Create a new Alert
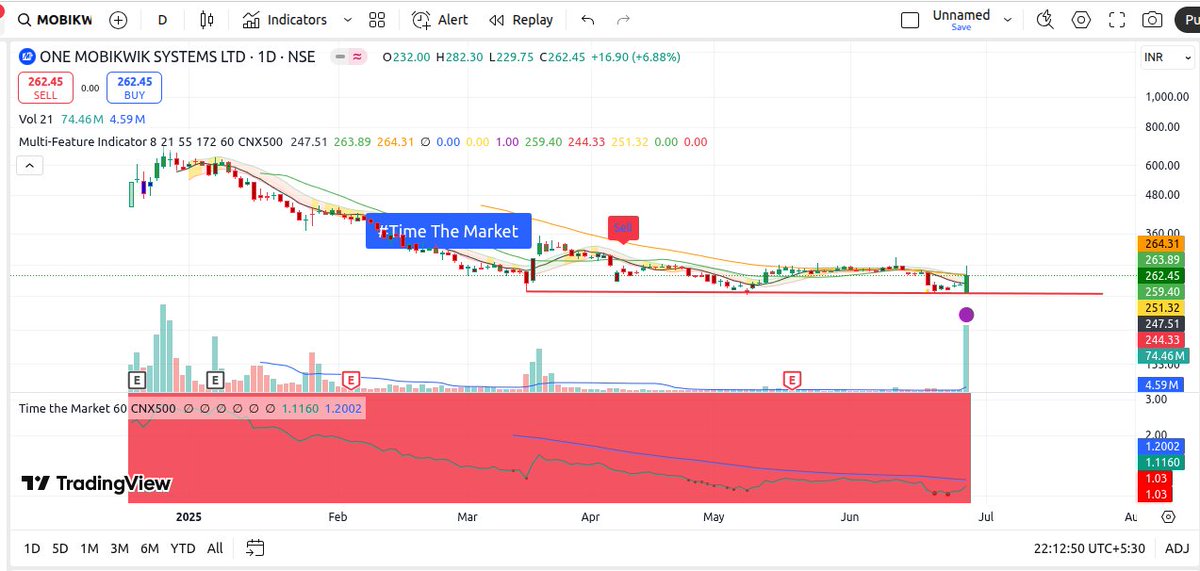The image size is (1200, 571). pos(440,20)
